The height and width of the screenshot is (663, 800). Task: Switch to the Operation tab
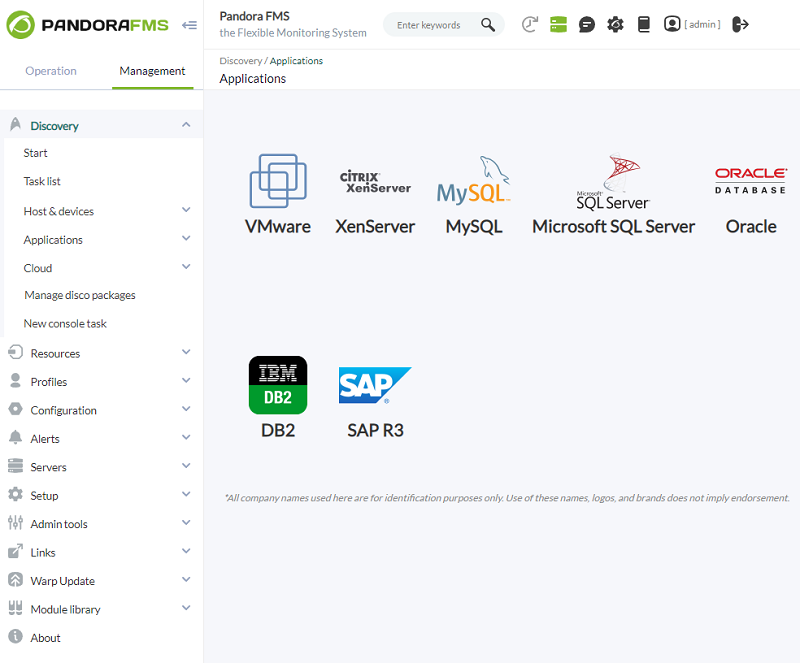51,71
